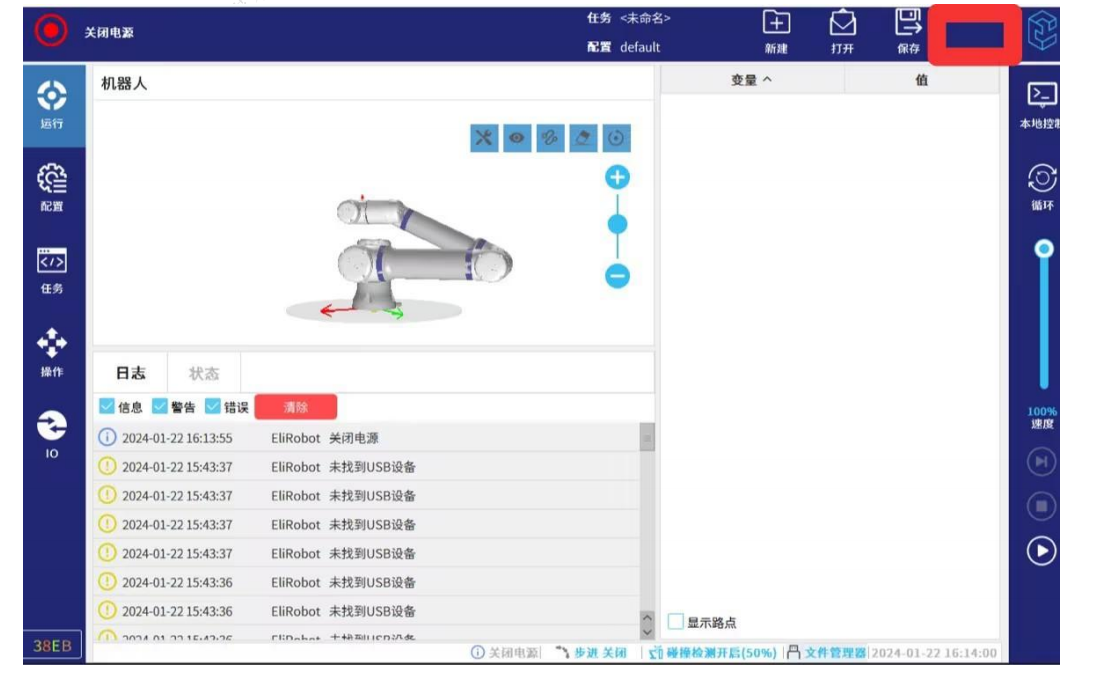Enable the 显示路点 (Show waypoints) checkbox
Image resolution: width=1096 pixels, height=682 pixels.
[676, 622]
